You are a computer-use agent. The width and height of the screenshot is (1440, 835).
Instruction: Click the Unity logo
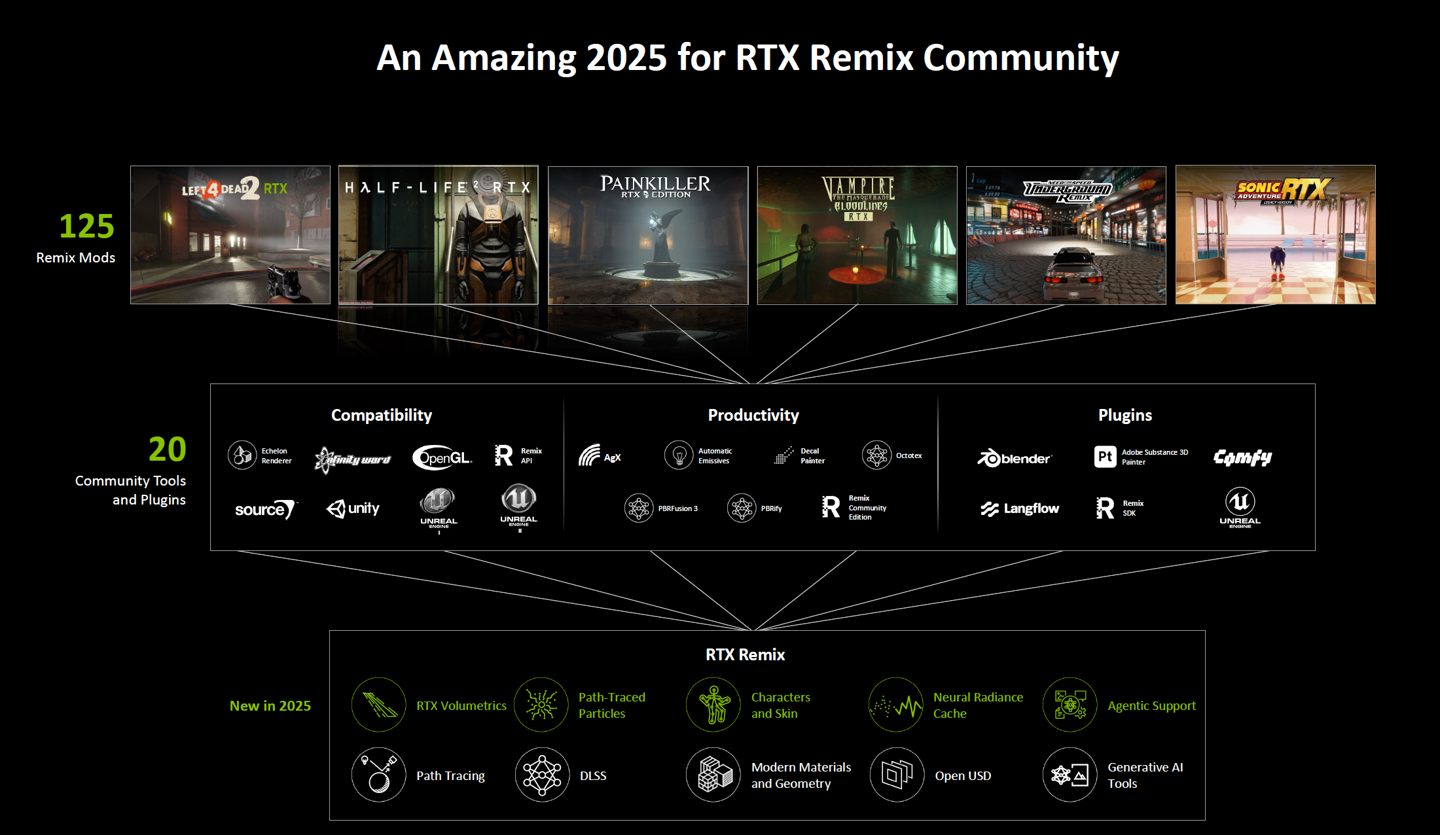(x=353, y=509)
